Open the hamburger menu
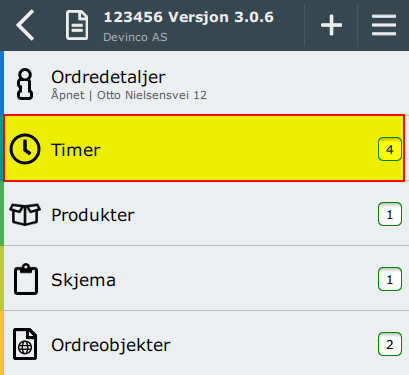409x375 pixels. [x=384, y=25]
